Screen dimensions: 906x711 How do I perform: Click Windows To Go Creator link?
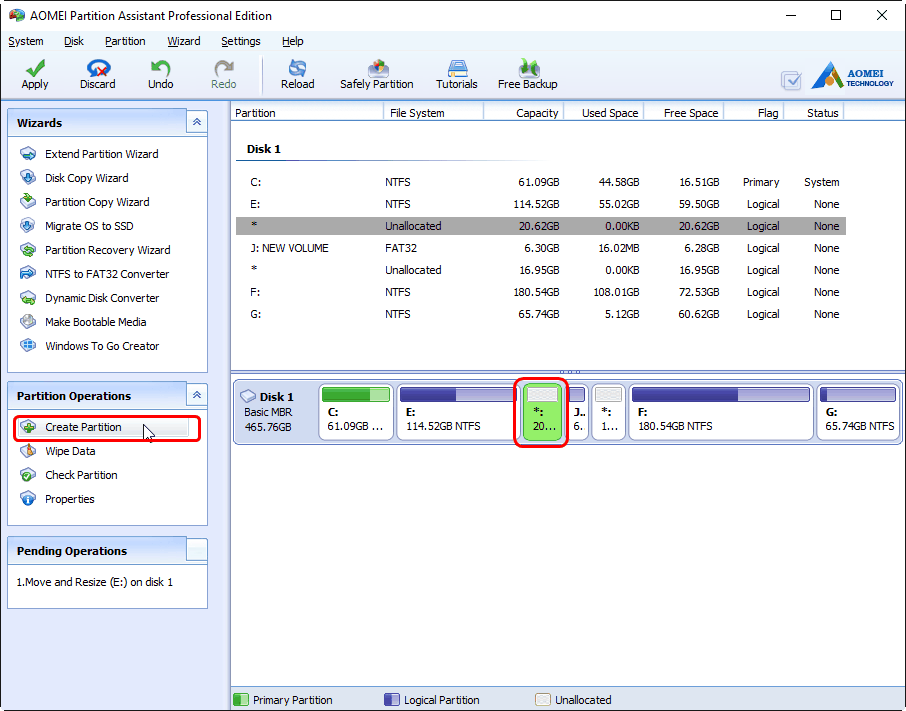pos(102,346)
